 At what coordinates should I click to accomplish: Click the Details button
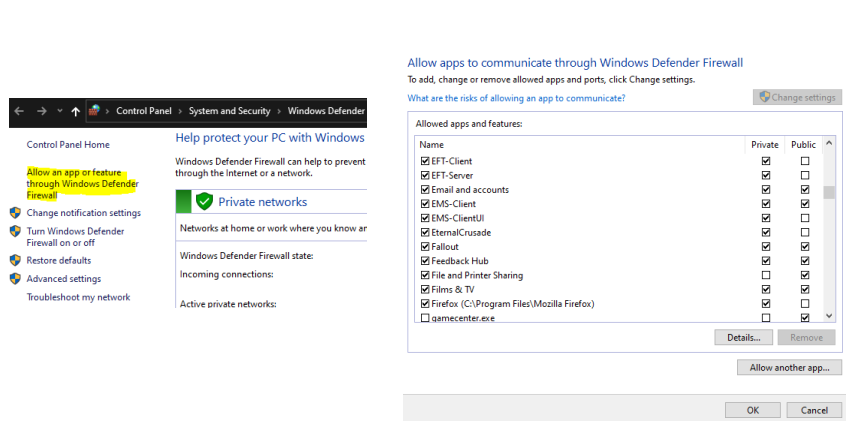pyautogui.click(x=744, y=338)
